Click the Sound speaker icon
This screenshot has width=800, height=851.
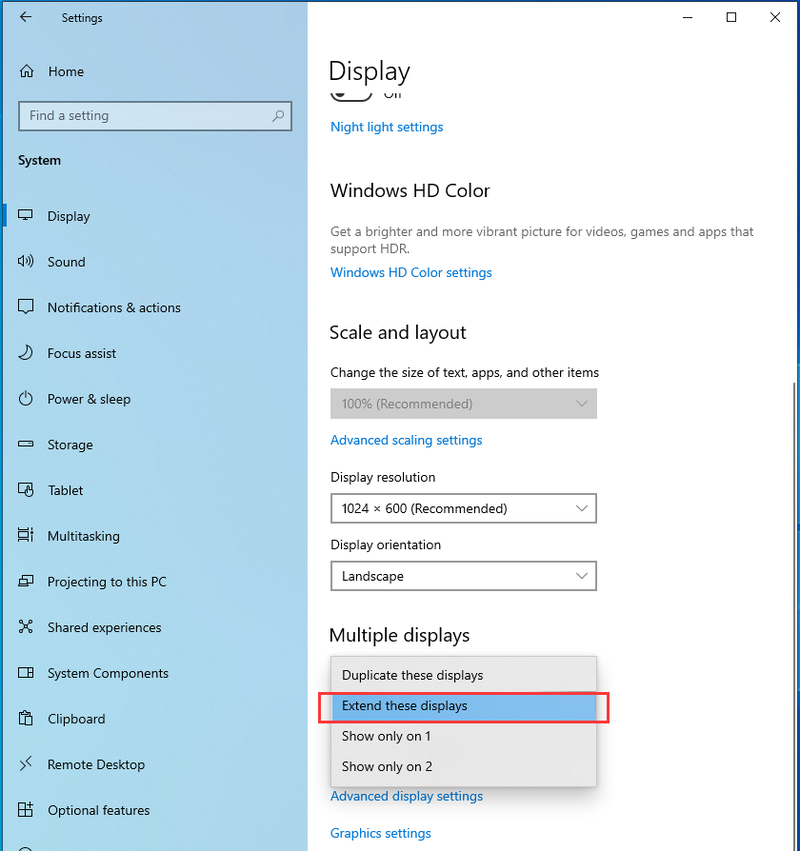[26, 262]
